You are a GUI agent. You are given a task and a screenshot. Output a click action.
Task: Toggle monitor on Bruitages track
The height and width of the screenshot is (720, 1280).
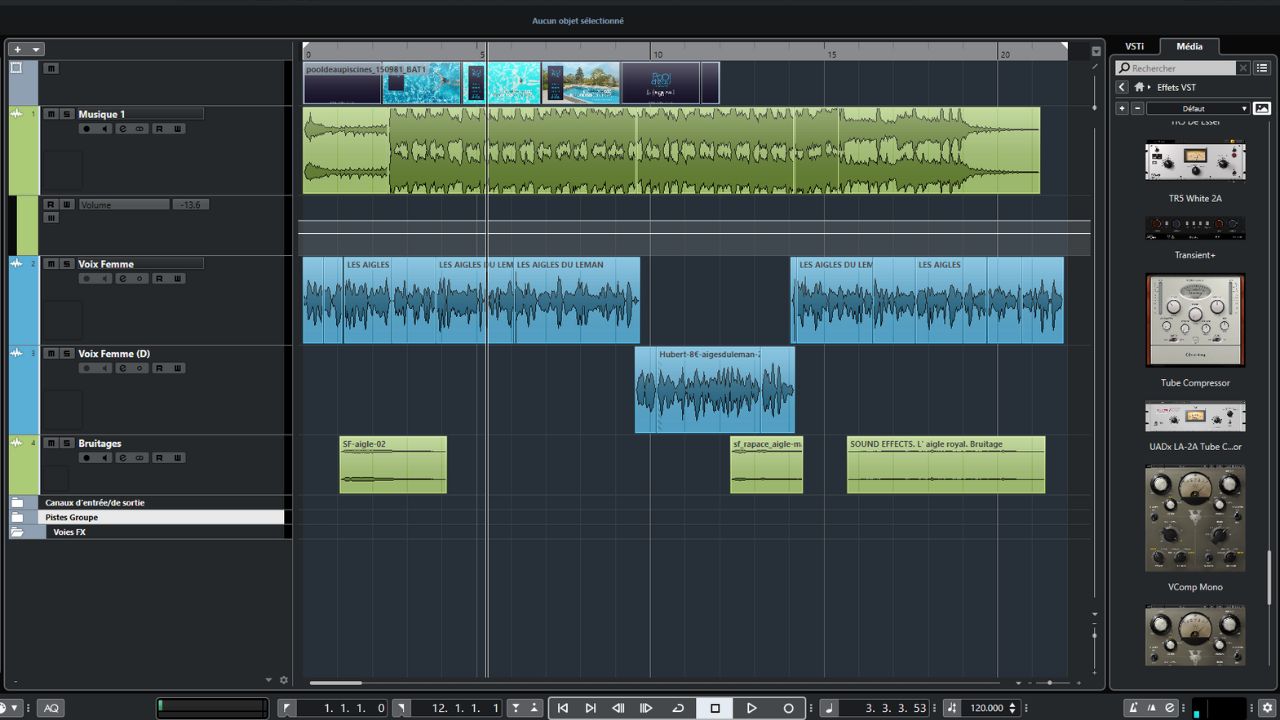tap(104, 458)
